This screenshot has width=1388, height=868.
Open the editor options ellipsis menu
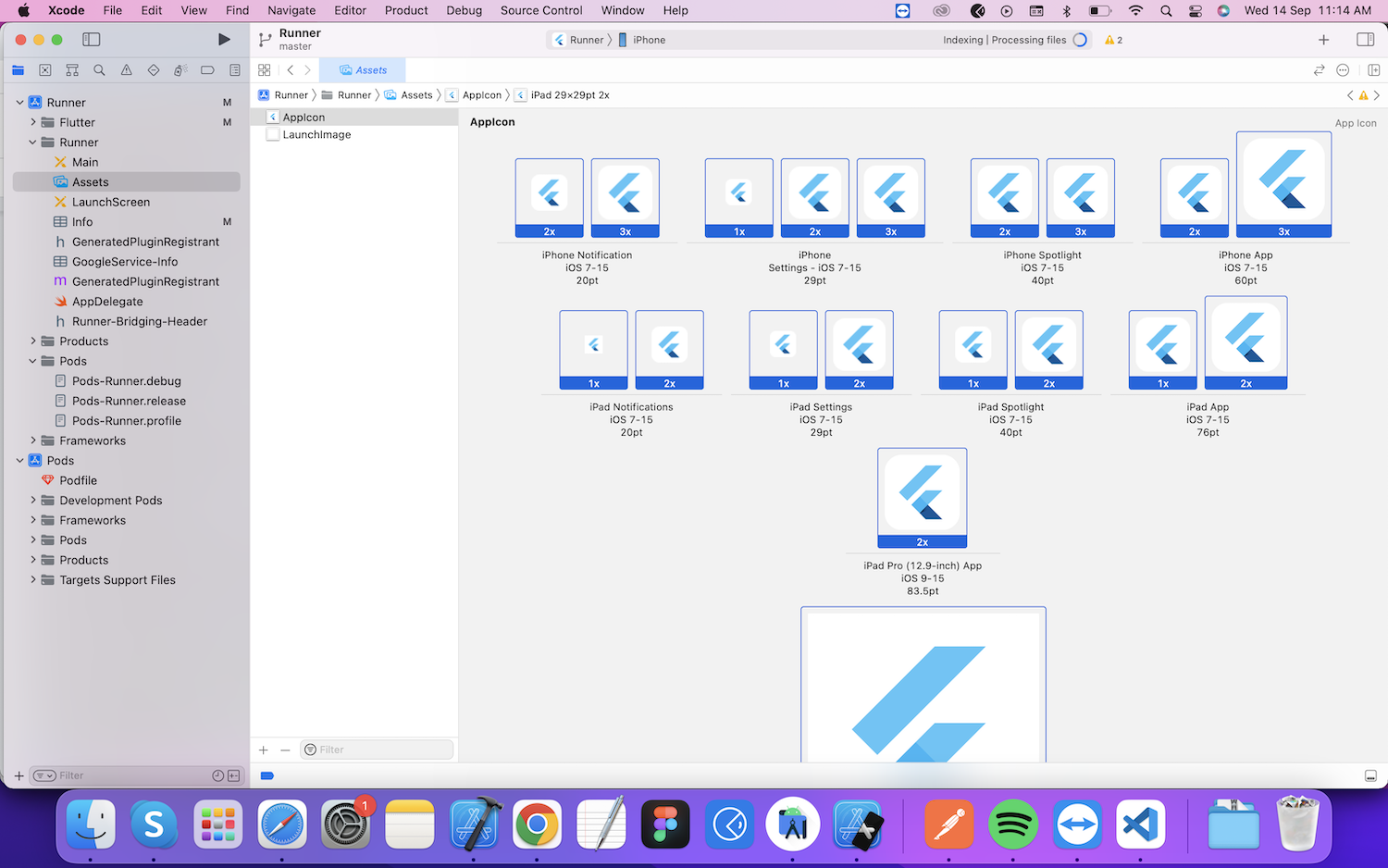point(1344,70)
